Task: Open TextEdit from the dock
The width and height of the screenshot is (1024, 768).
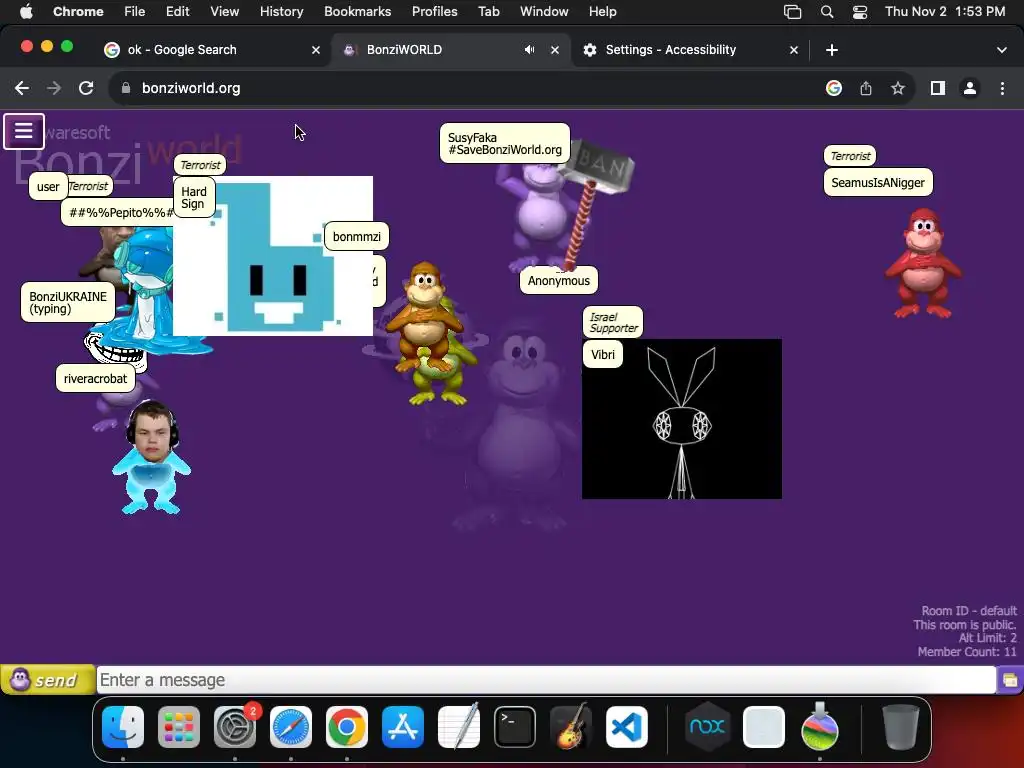Action: [x=459, y=727]
